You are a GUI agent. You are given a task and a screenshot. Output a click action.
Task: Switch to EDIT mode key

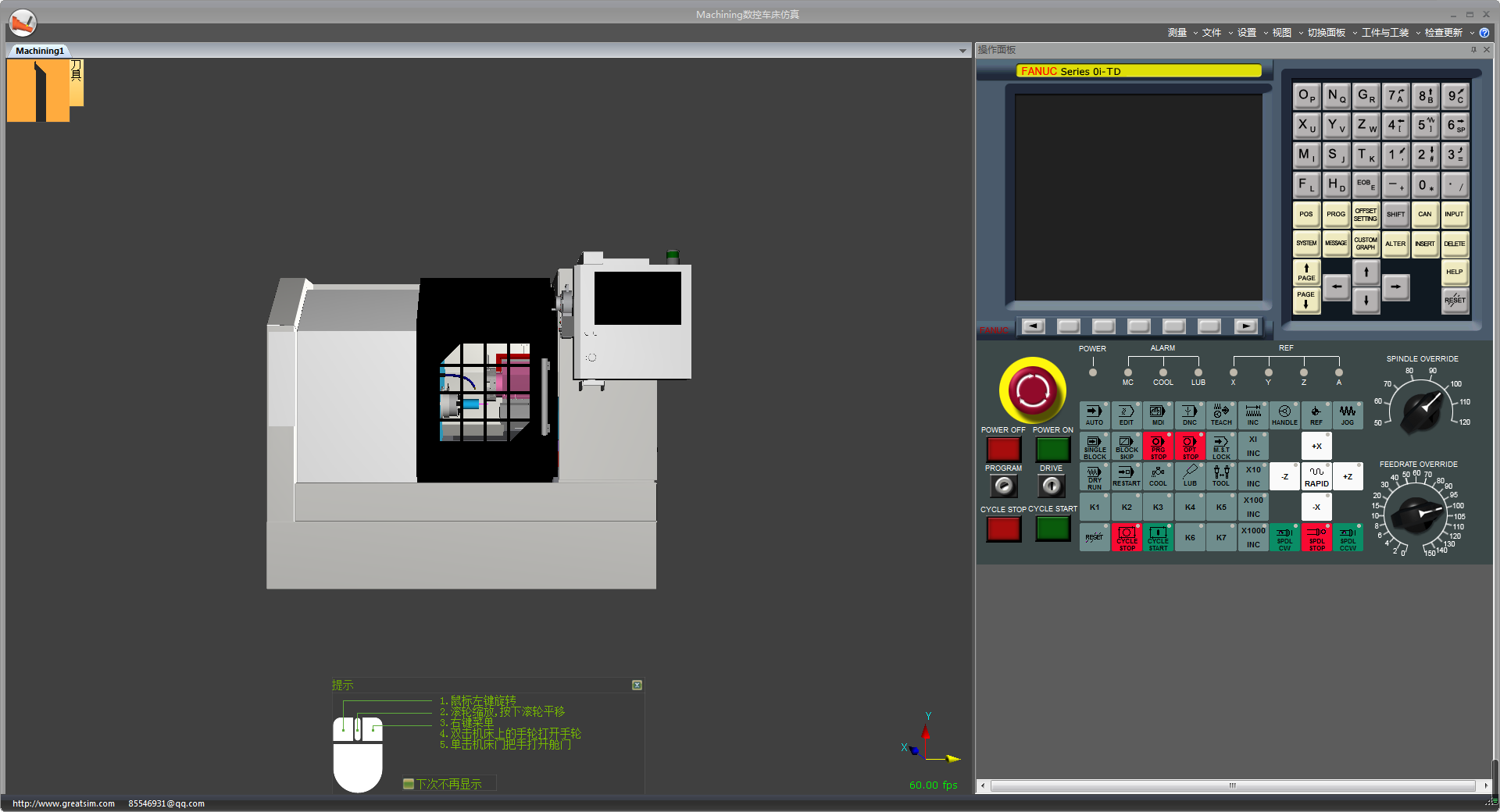pos(1127,415)
